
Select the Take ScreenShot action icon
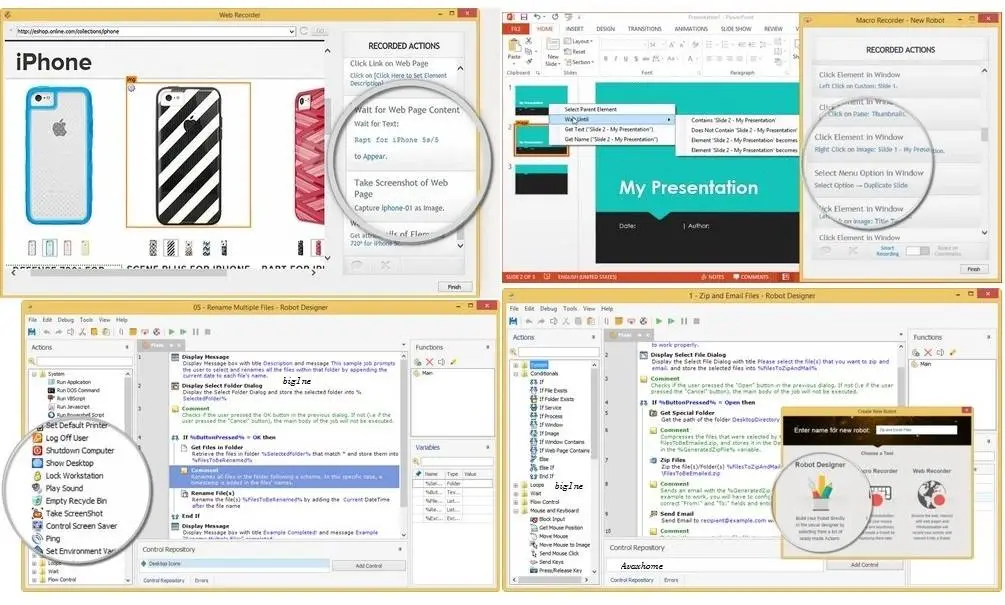point(37,513)
